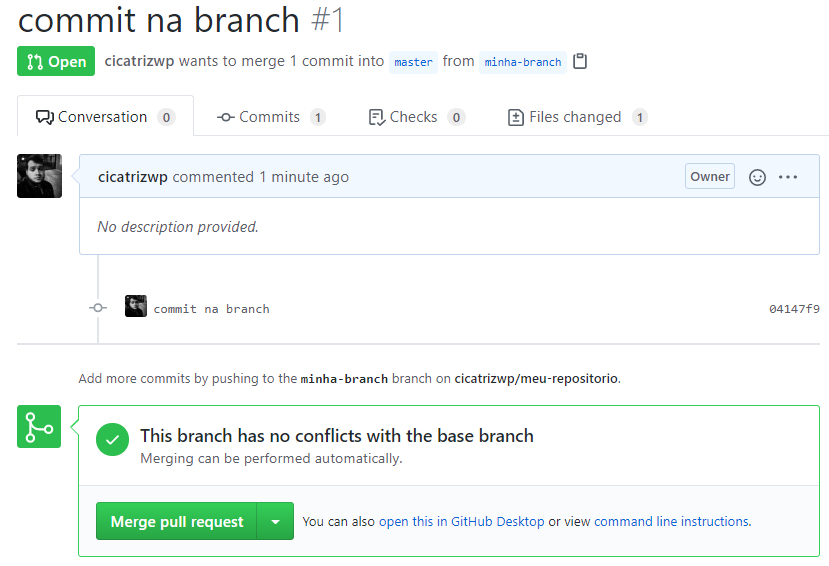The height and width of the screenshot is (566, 829).
Task: Click the commit node icon in timeline
Action: coord(98,308)
